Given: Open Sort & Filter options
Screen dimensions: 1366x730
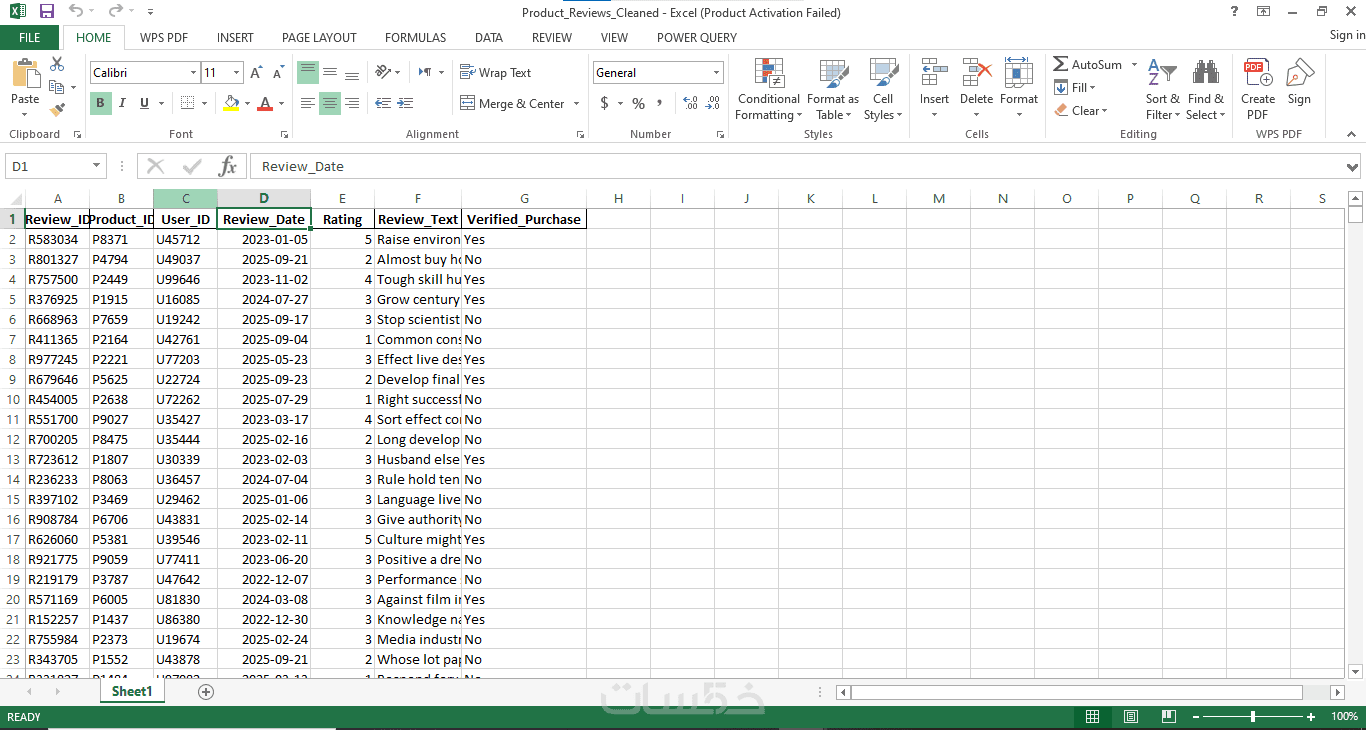Looking at the screenshot, I should (x=1162, y=89).
